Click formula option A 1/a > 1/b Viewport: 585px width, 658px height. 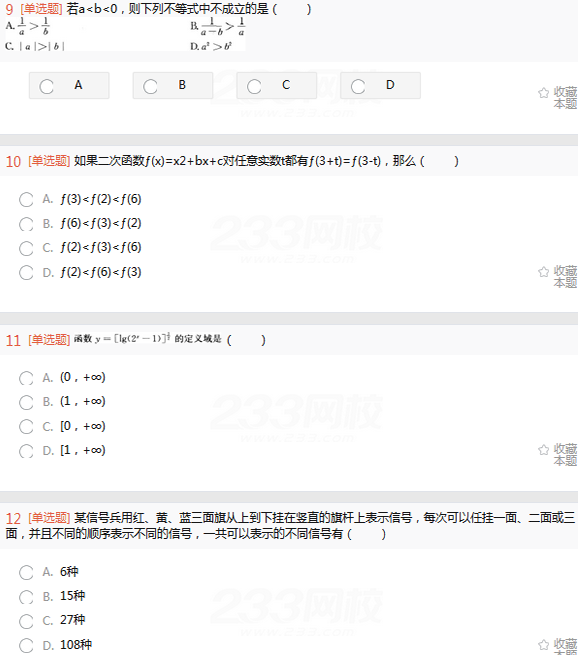click(x=28, y=26)
